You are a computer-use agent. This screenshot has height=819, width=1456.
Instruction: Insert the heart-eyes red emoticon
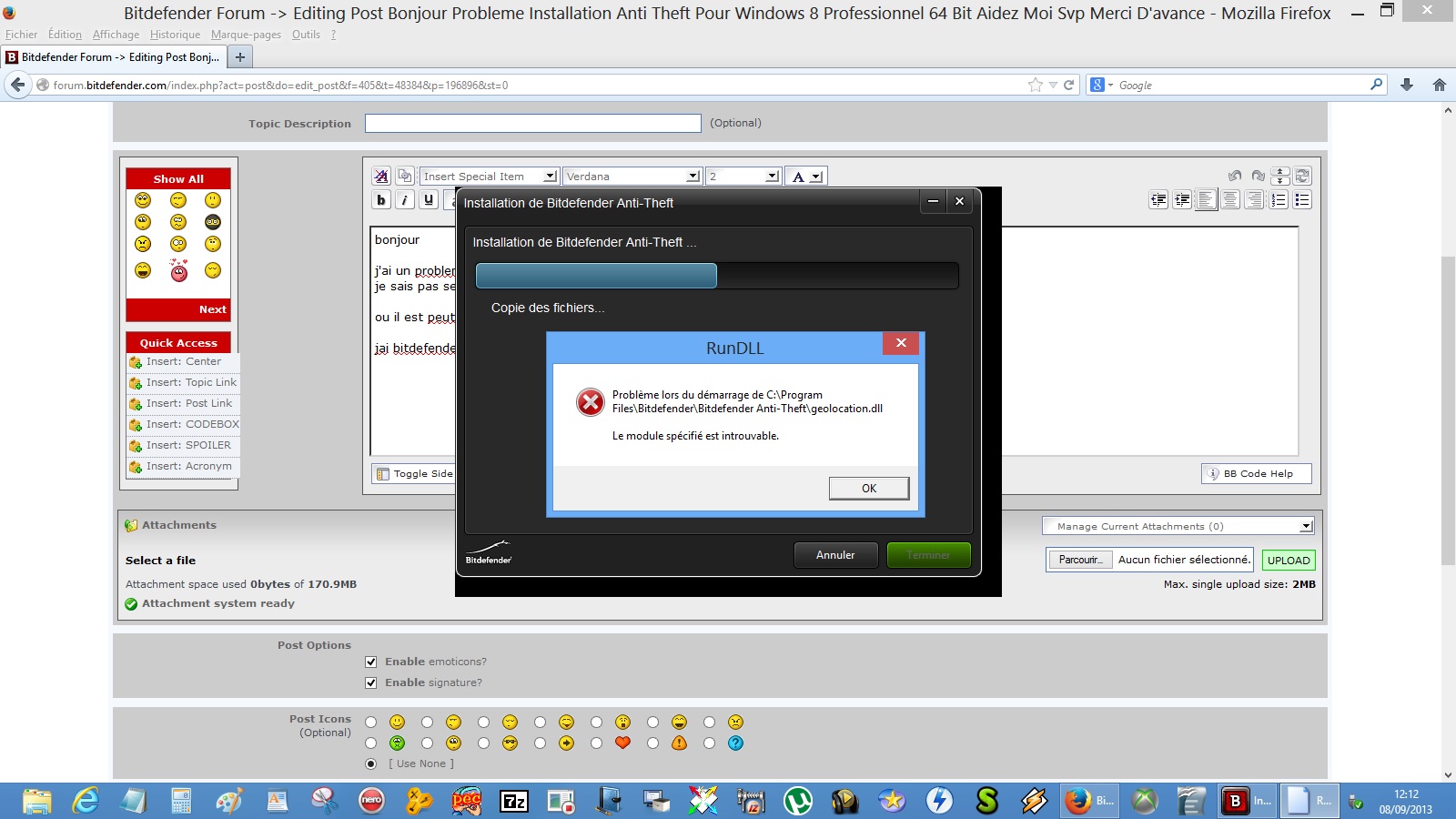click(x=178, y=270)
